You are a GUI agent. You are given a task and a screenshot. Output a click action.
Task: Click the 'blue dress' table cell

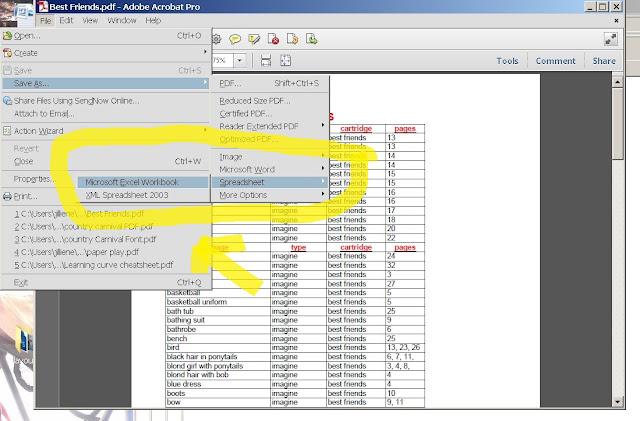tap(218, 384)
